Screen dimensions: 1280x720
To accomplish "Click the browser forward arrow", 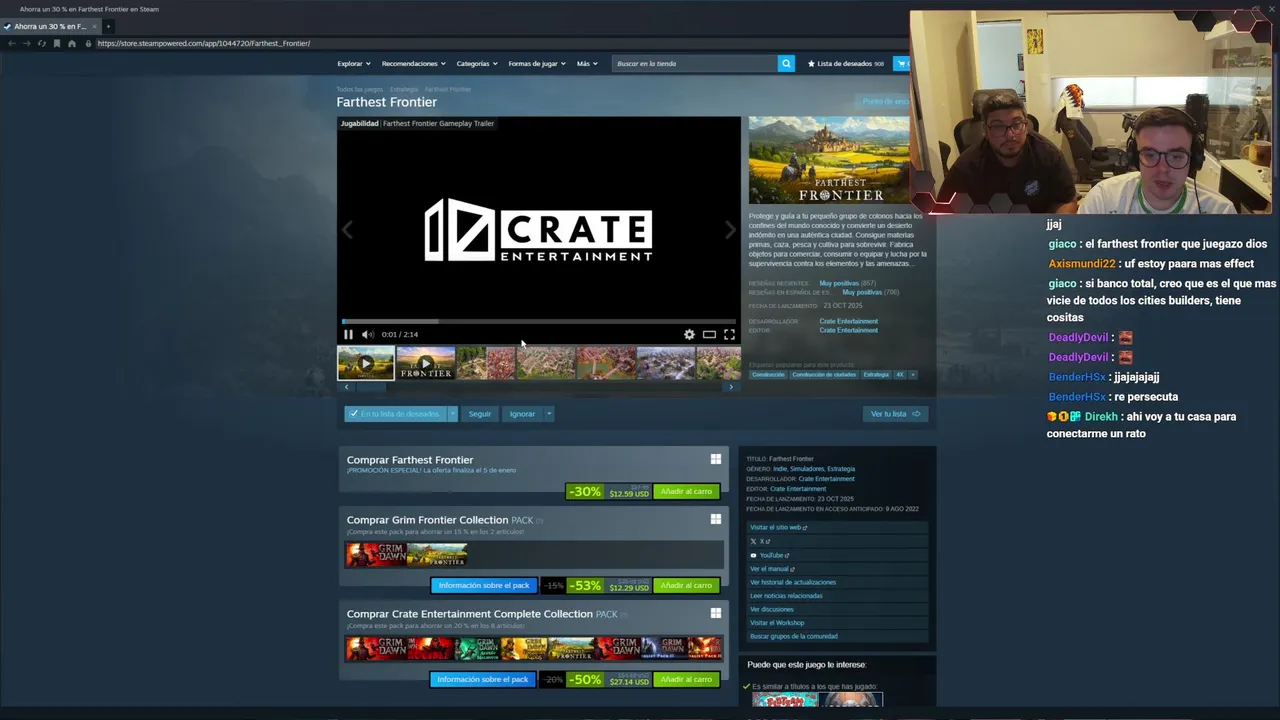I will [26, 43].
